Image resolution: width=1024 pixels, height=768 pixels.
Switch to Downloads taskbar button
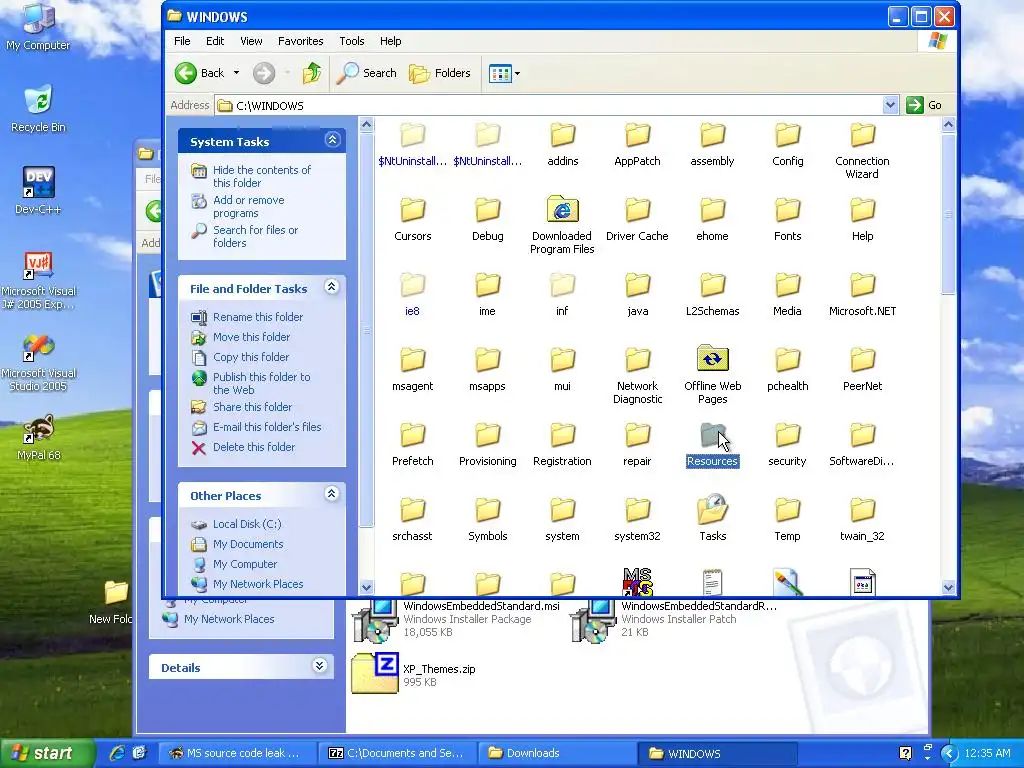[557, 753]
